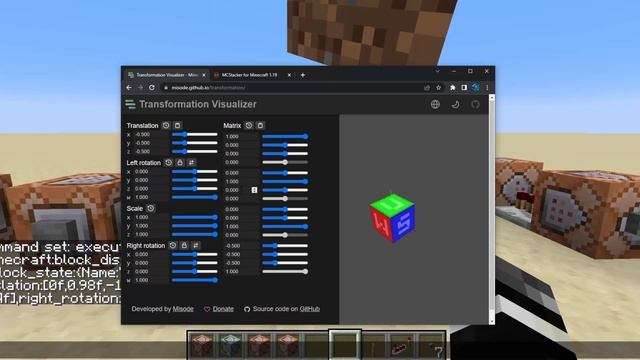Reset Matrix with its history icon
Image resolution: width=640 pixels, height=360 pixels.
pos(249,125)
